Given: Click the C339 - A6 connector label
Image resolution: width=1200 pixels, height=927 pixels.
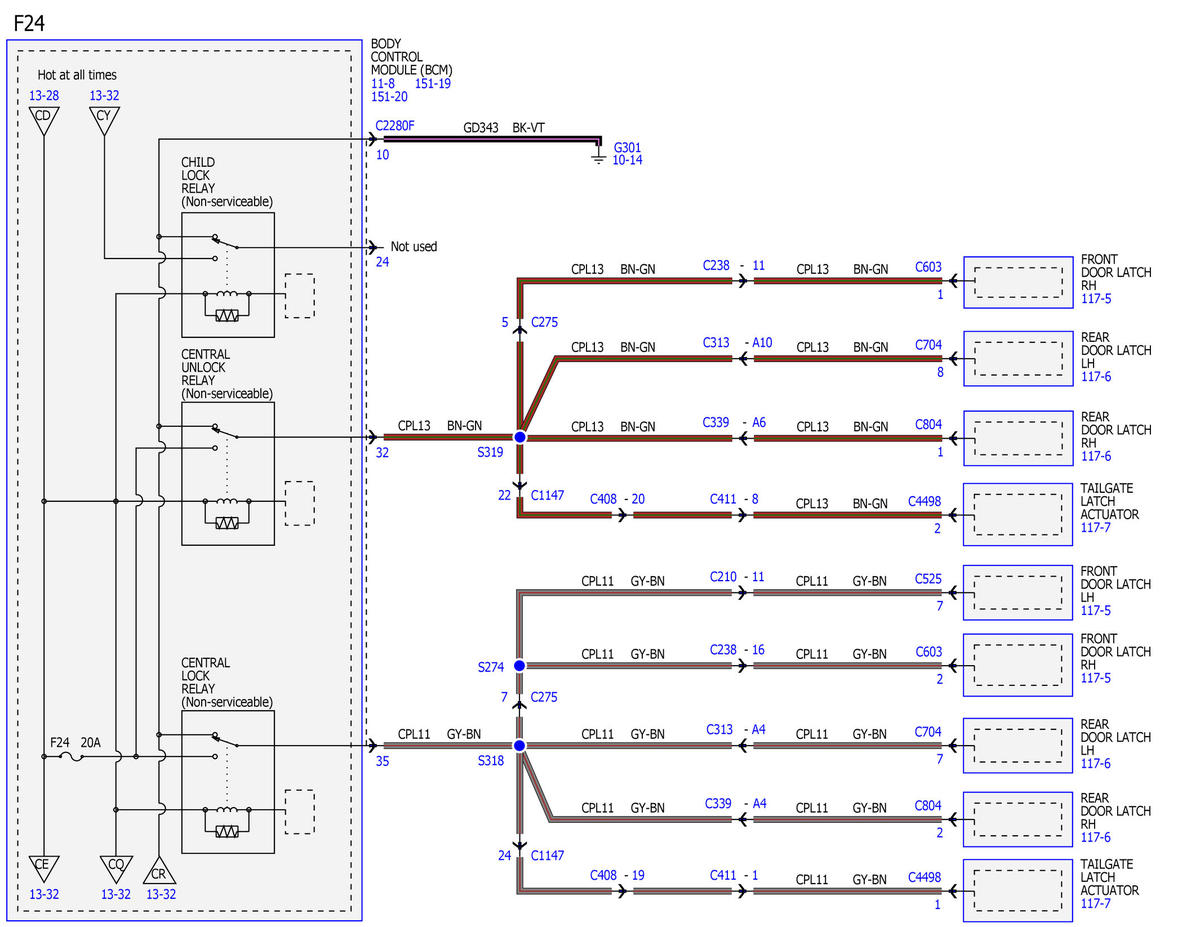Looking at the screenshot, I should [734, 422].
